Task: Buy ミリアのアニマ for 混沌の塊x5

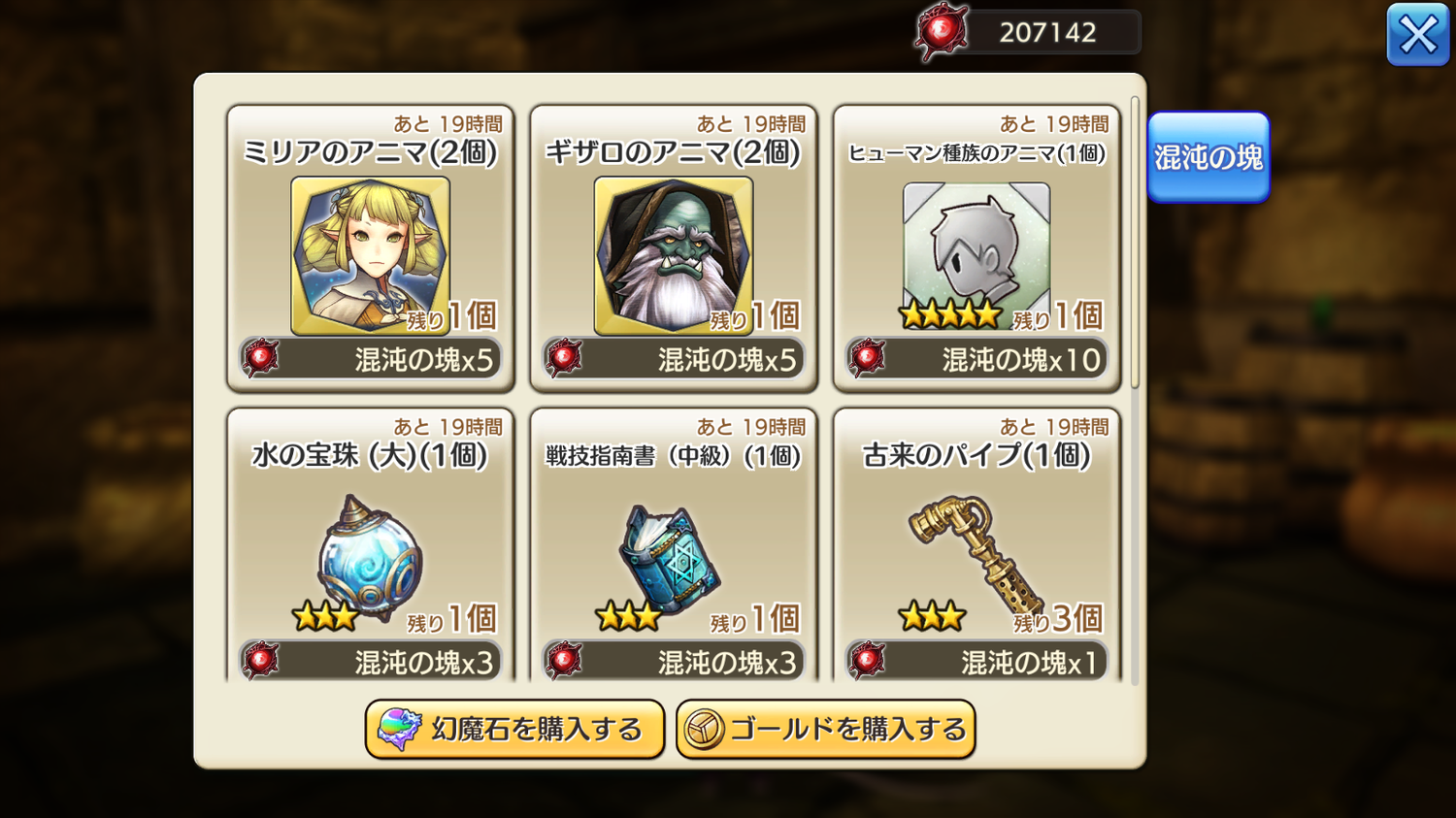Action: 370,359
